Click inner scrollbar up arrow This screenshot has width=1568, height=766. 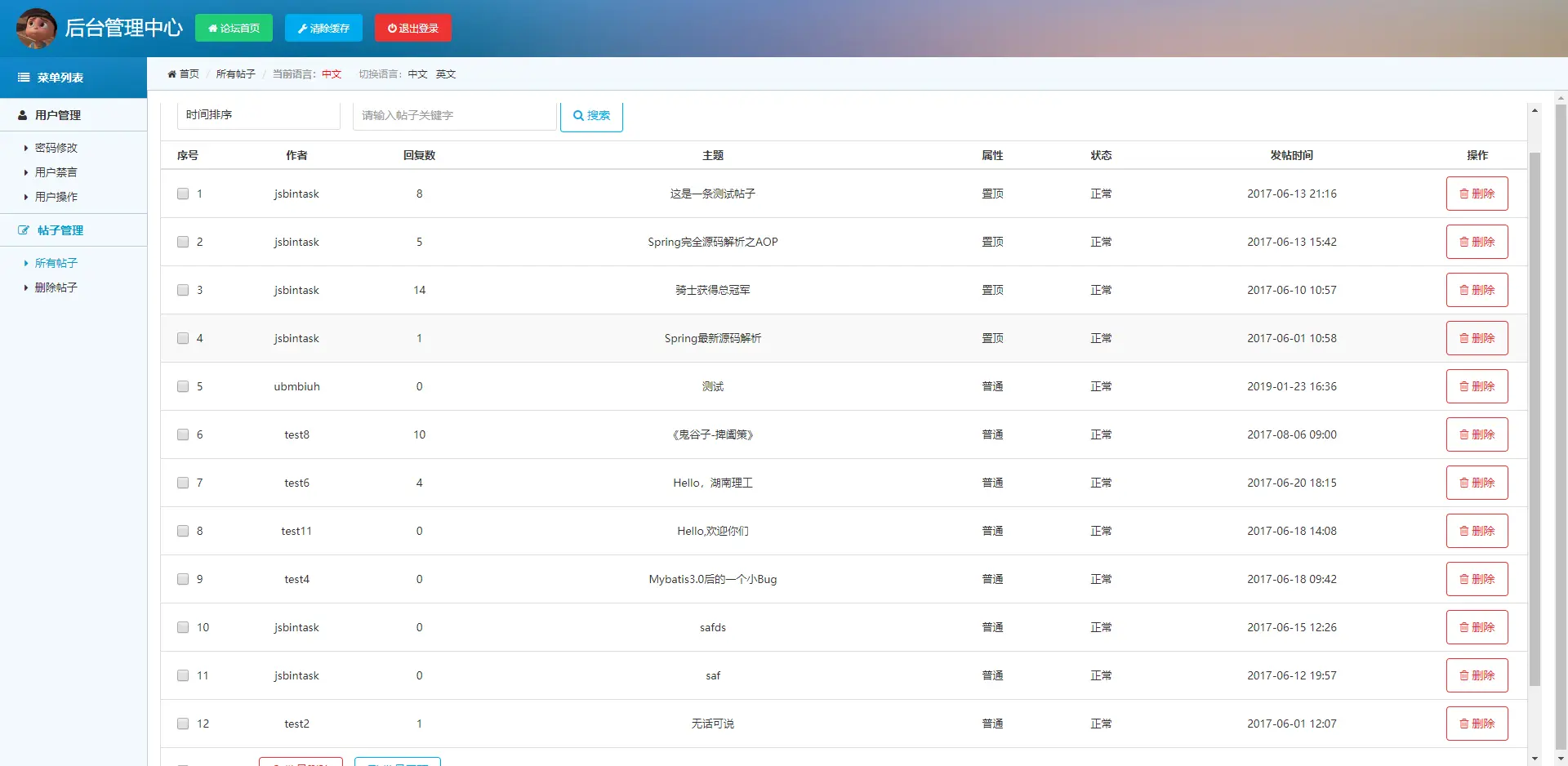[x=1535, y=110]
